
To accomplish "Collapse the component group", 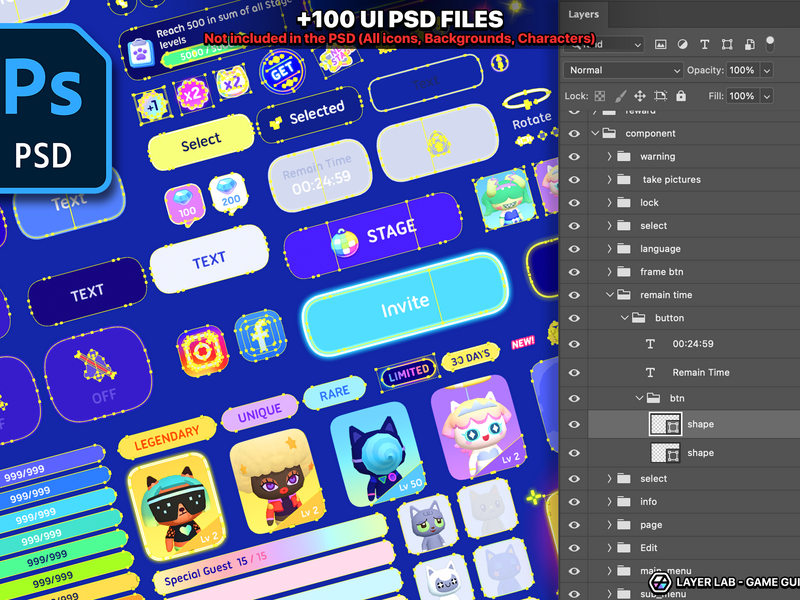I will tap(595, 133).
